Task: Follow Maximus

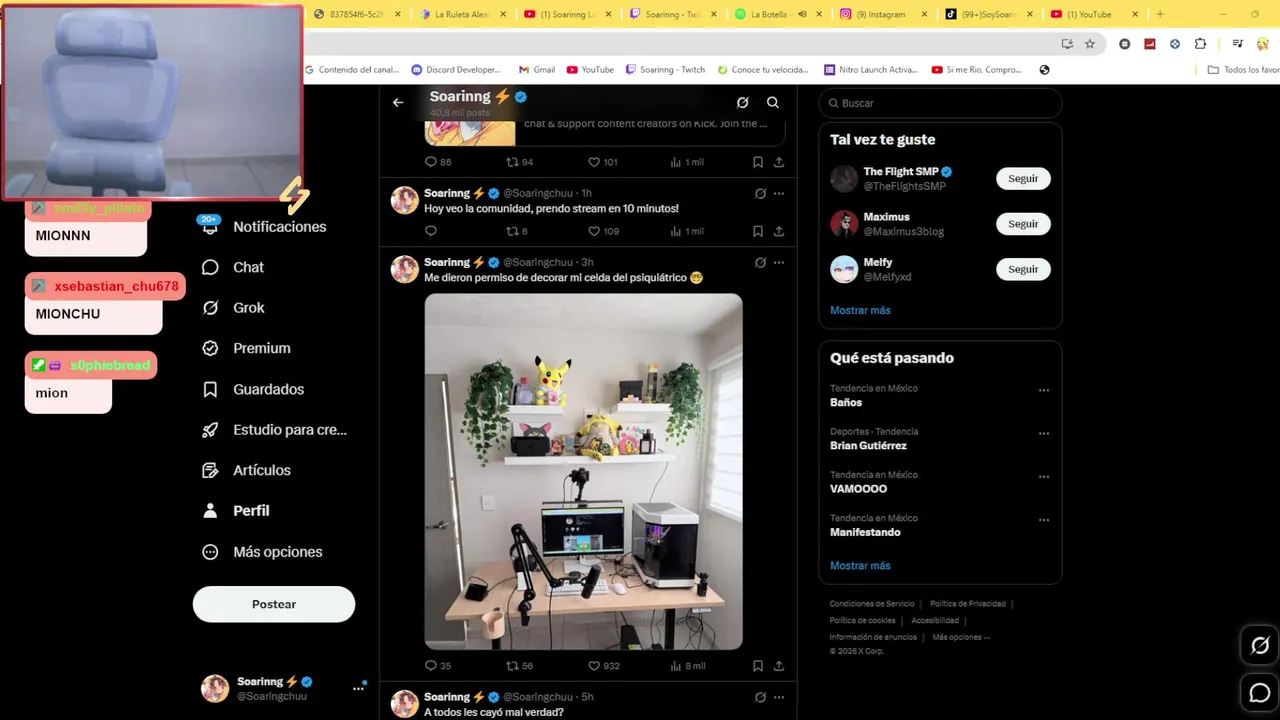Action: [1023, 224]
